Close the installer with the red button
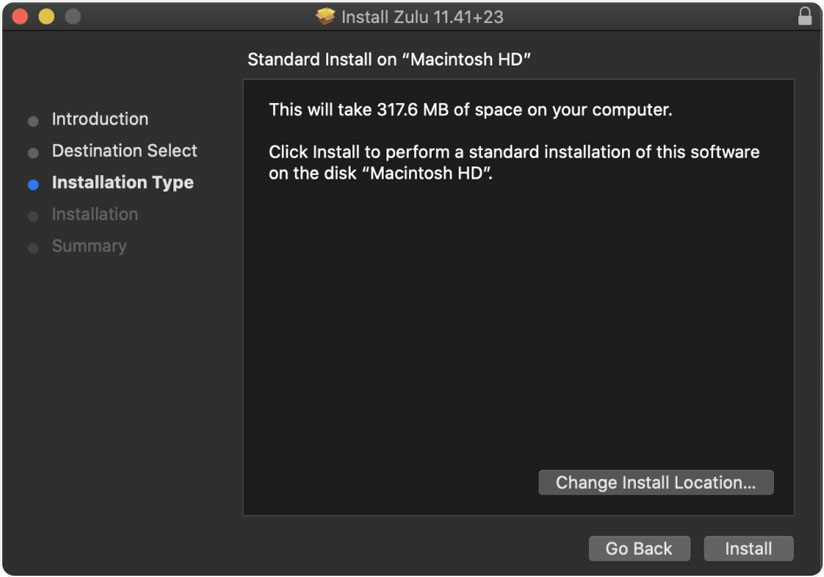The height and width of the screenshot is (577, 824). pyautogui.click(x=20, y=17)
